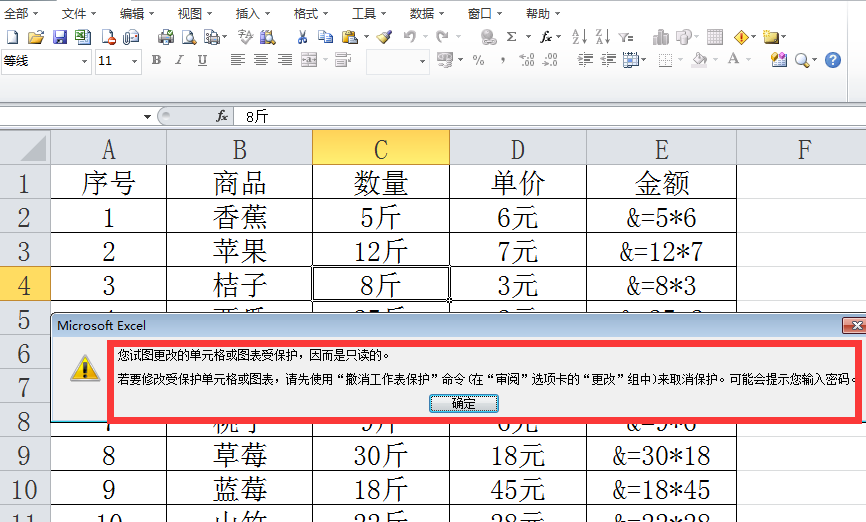Select cell containing &=12*7

pos(662,250)
